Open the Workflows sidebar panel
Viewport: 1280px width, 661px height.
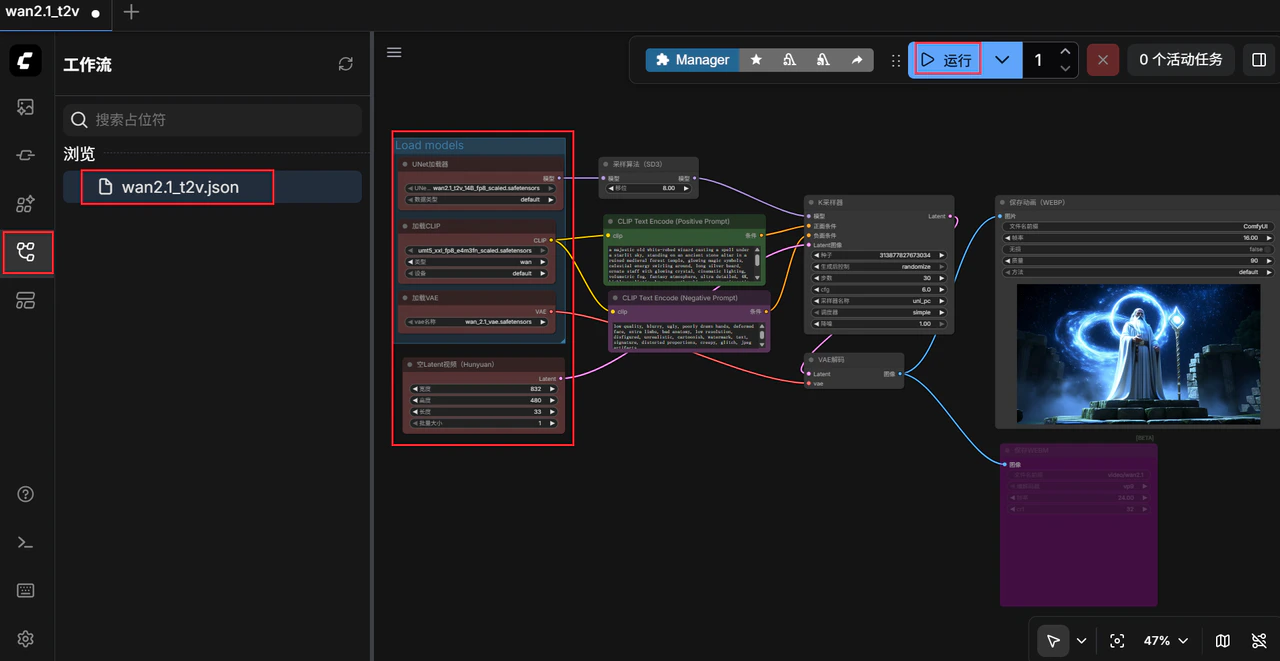(26, 253)
